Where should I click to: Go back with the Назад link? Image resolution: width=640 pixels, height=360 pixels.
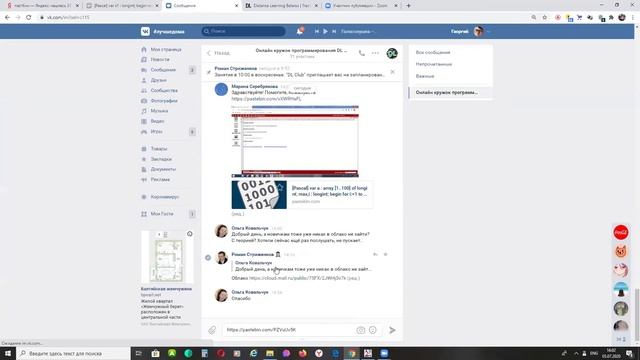(218, 53)
